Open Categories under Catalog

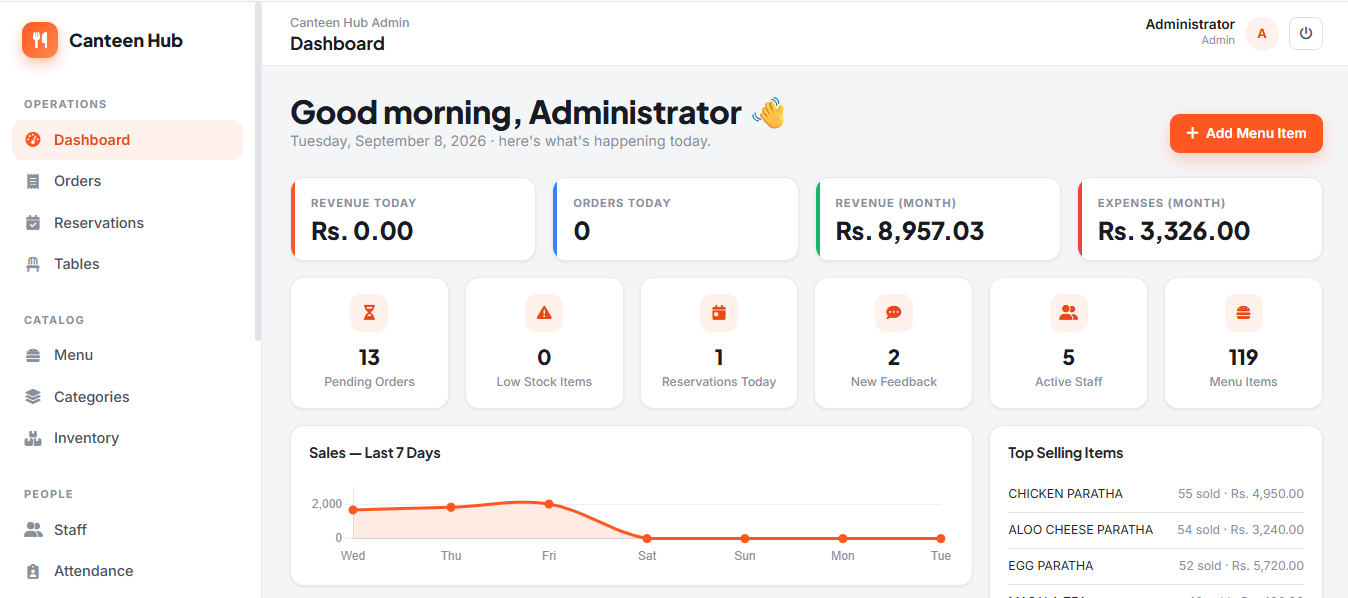(x=127, y=397)
